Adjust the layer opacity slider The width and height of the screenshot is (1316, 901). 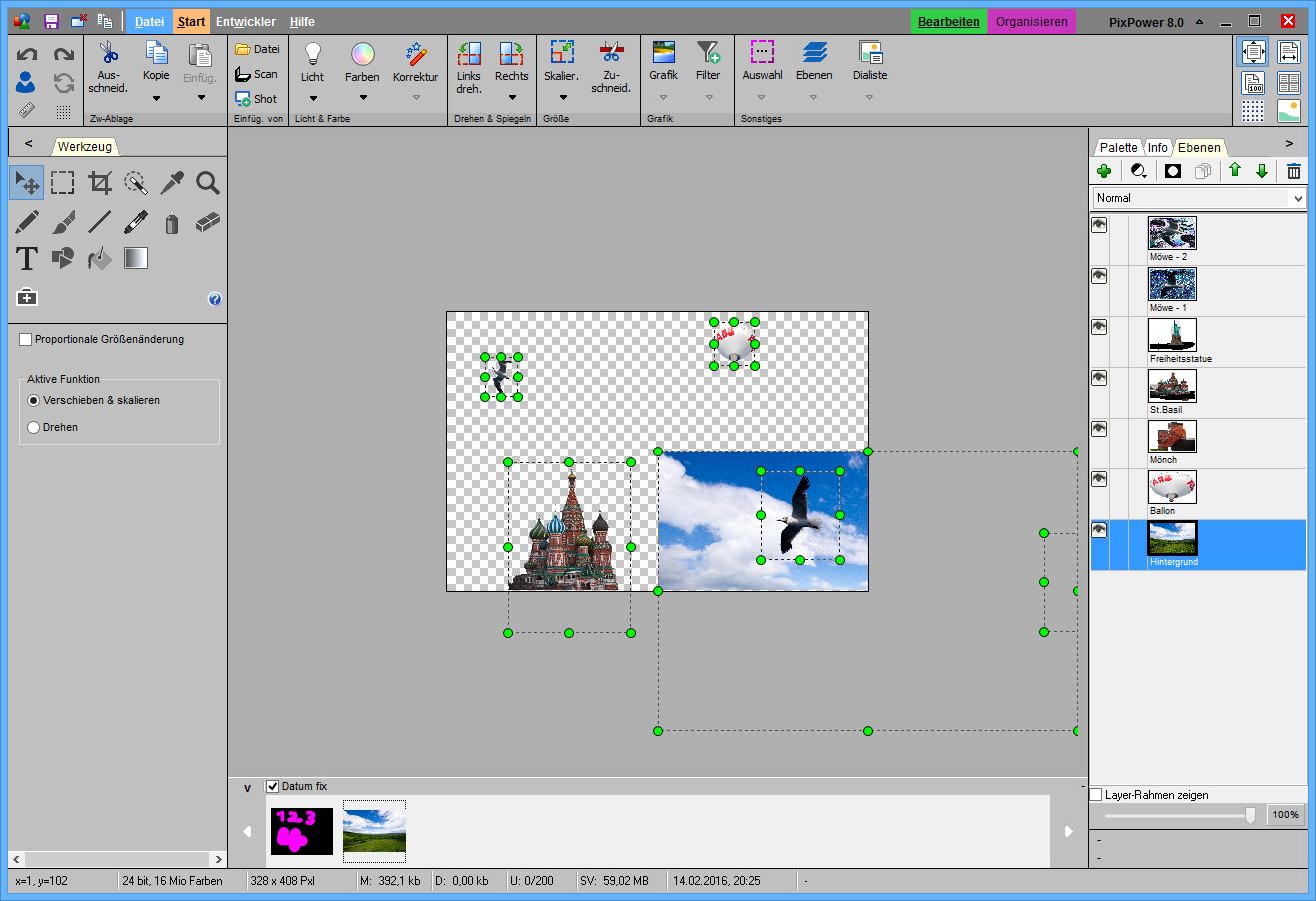point(1250,815)
